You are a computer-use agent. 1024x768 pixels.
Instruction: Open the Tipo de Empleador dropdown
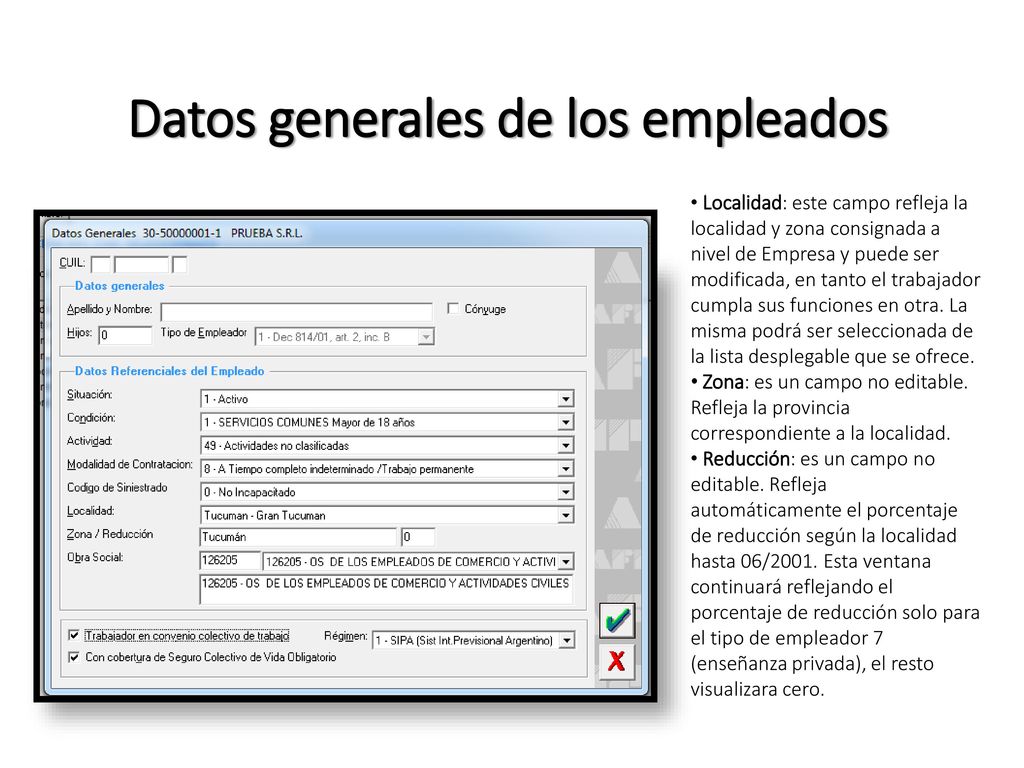coord(426,337)
